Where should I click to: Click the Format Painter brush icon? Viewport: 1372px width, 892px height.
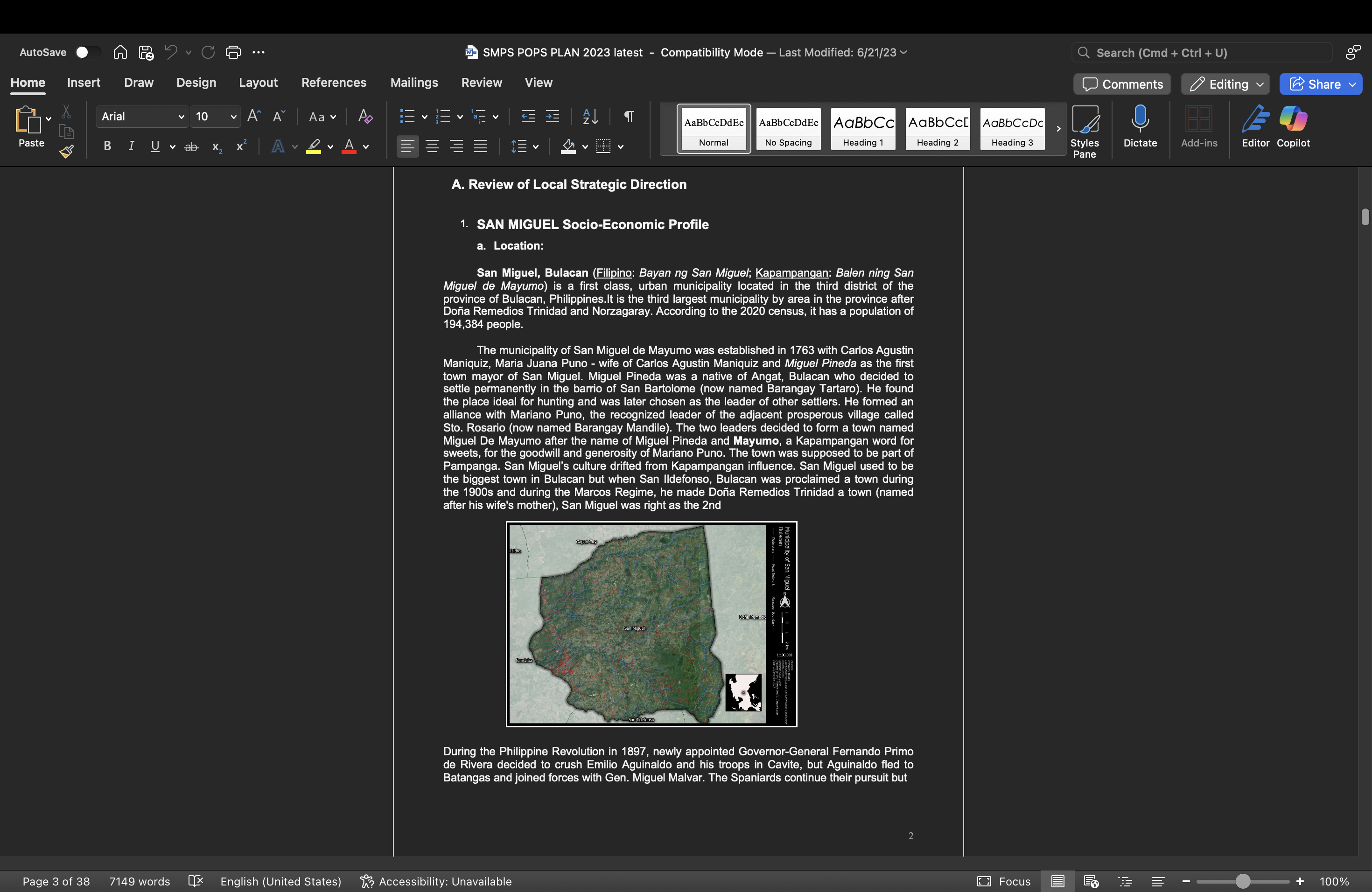66,152
